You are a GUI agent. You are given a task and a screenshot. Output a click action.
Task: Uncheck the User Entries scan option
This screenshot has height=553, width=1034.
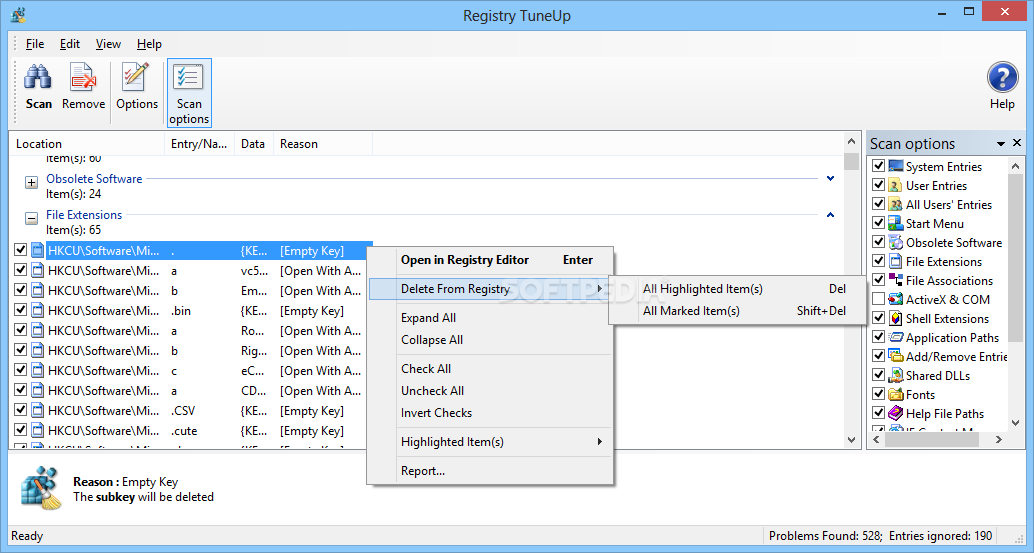pyautogui.click(x=878, y=185)
